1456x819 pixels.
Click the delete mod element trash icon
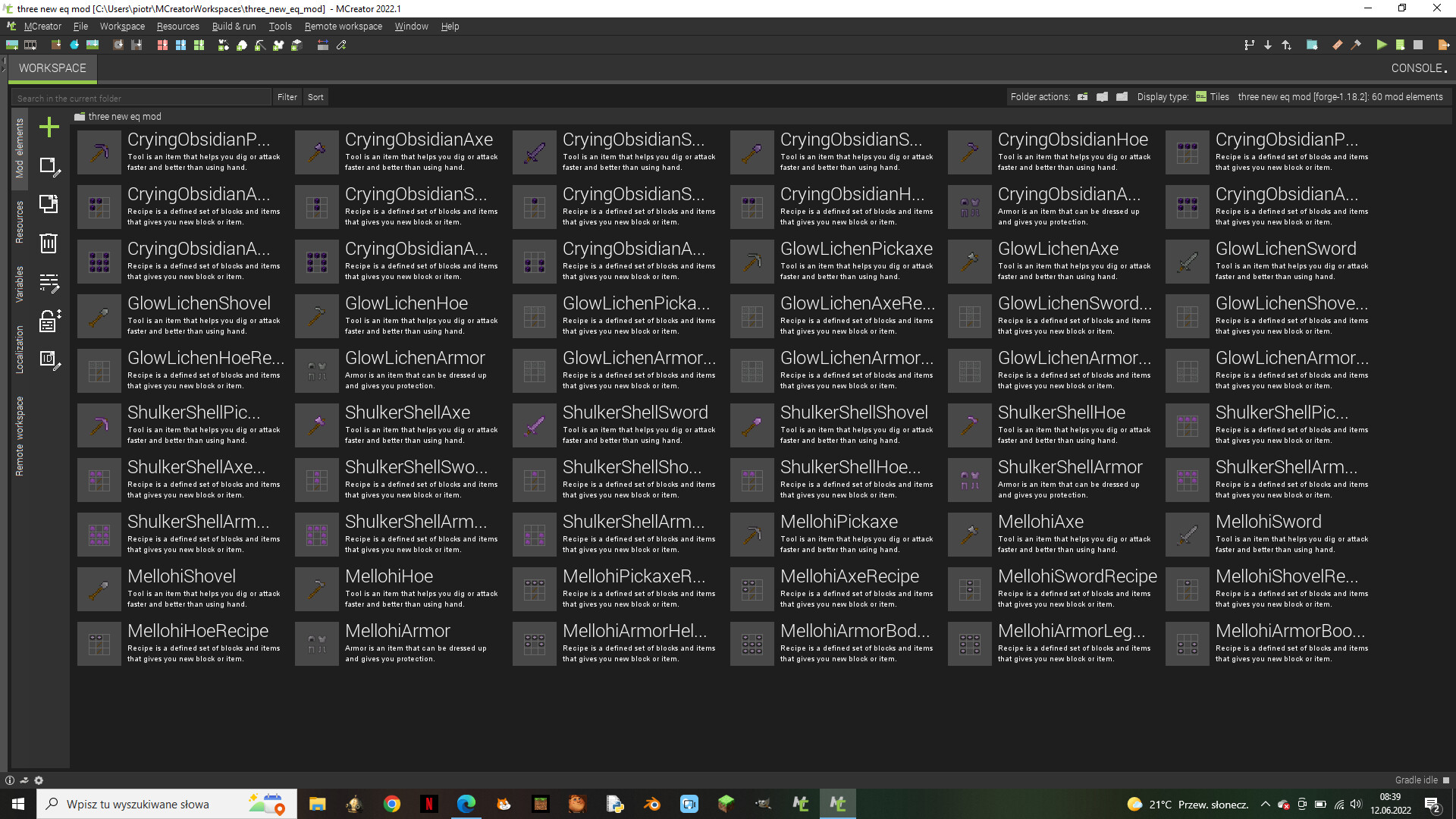coord(49,243)
